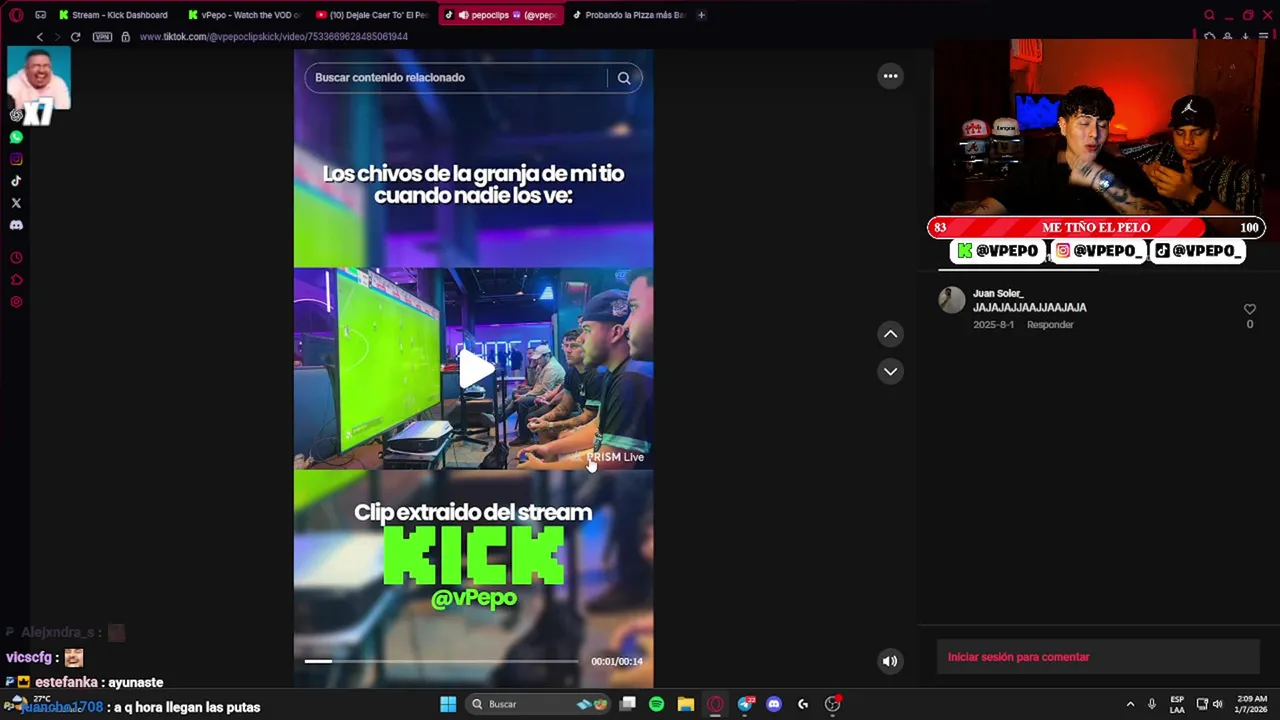The image size is (1280, 720).
Task: Switch to Probando la Pizza tab
Action: pos(628,15)
